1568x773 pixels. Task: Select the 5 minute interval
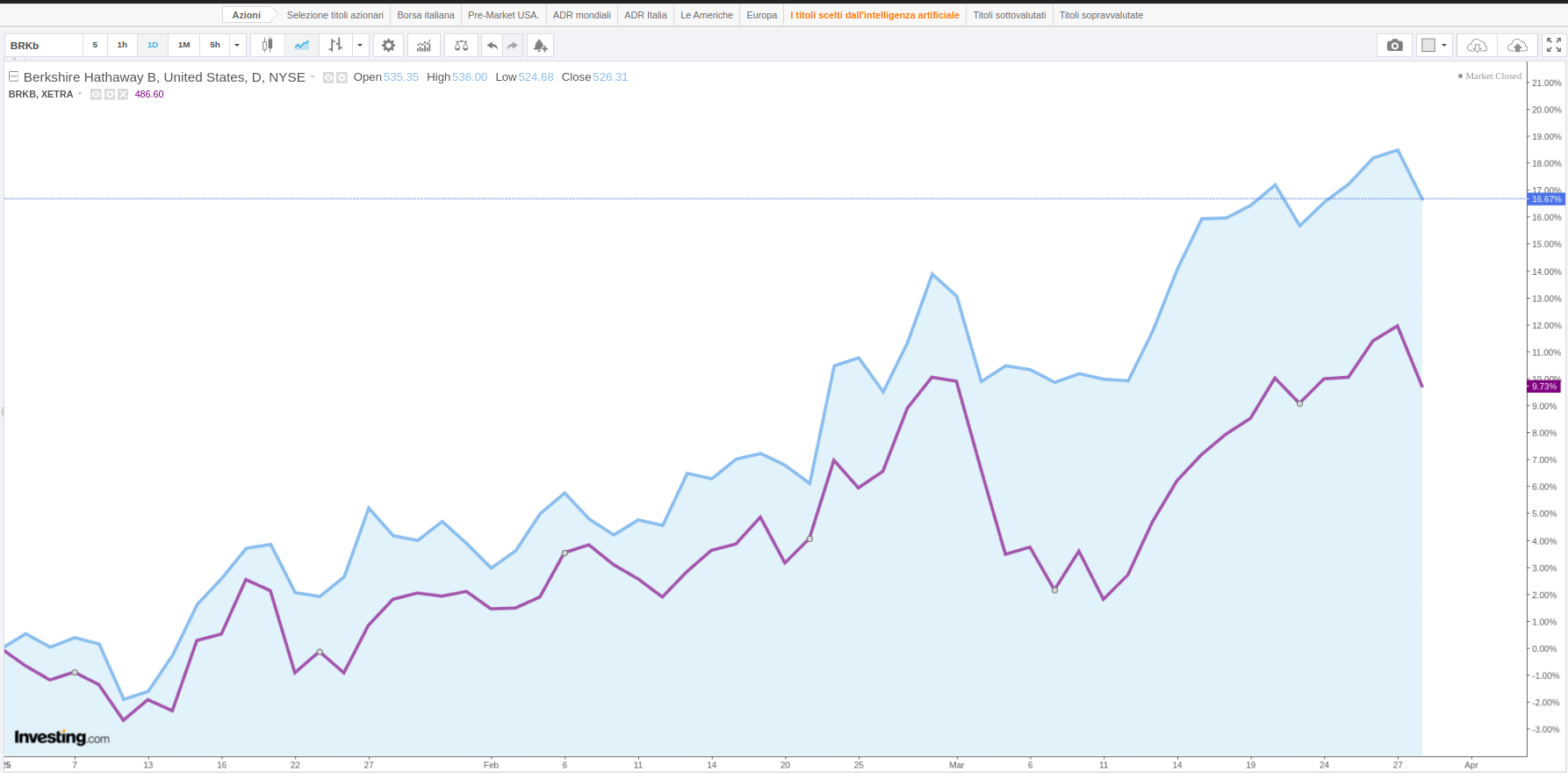95,45
